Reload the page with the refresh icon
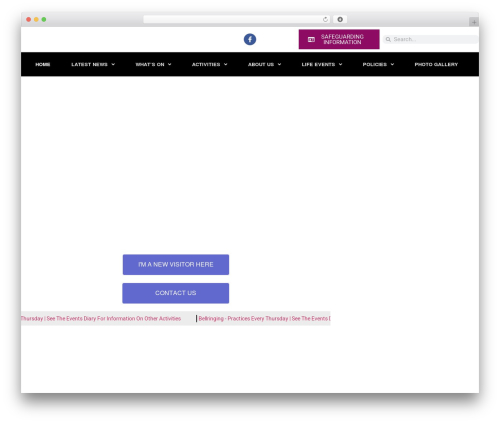500x423 pixels. [x=325, y=19]
